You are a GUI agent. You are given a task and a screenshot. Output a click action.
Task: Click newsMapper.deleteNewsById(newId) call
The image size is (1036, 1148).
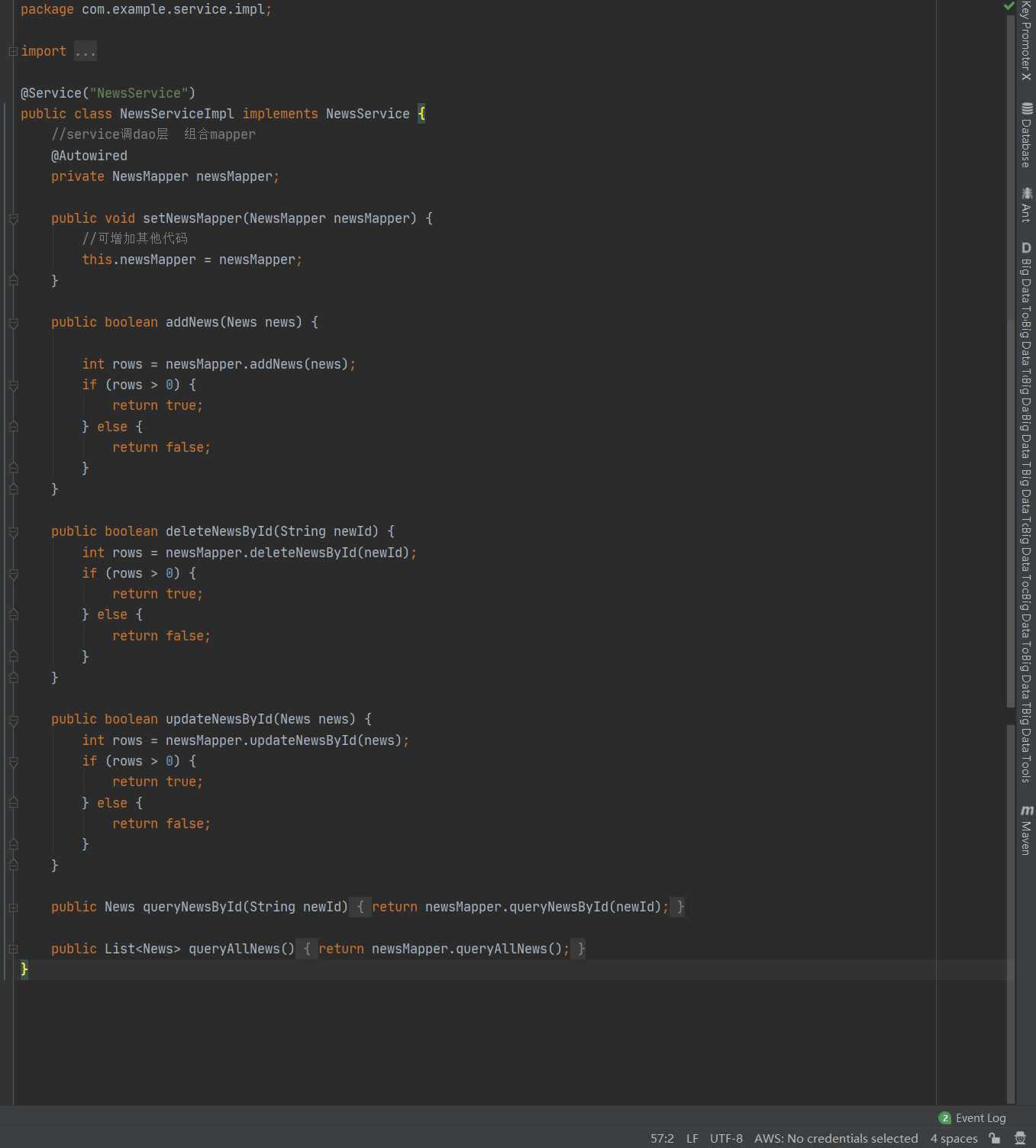point(288,553)
